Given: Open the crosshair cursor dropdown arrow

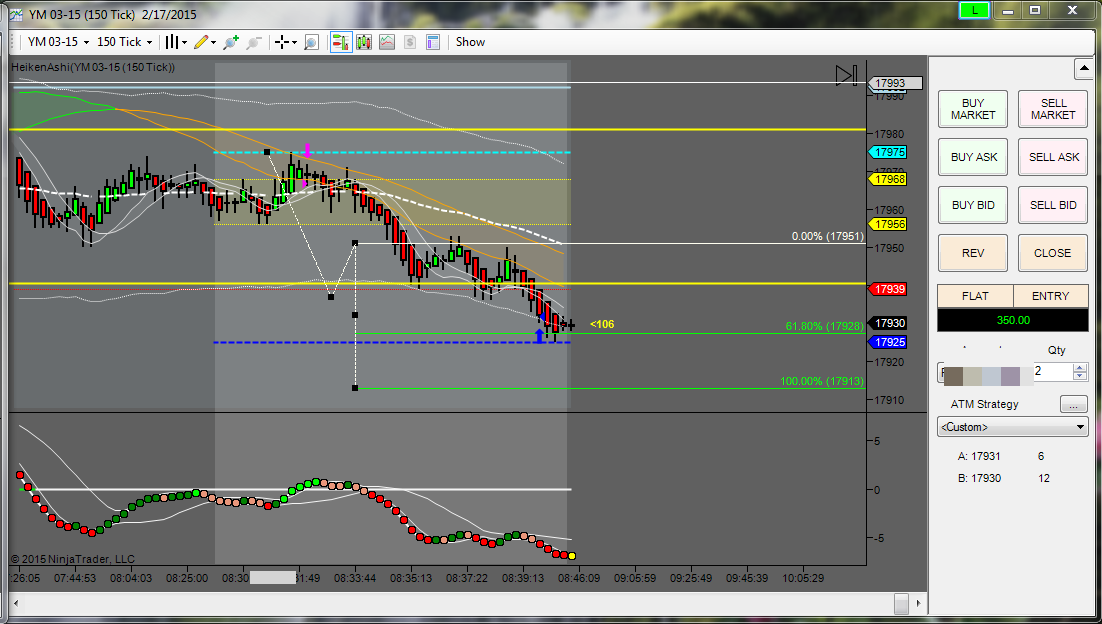Looking at the screenshot, I should [x=294, y=43].
